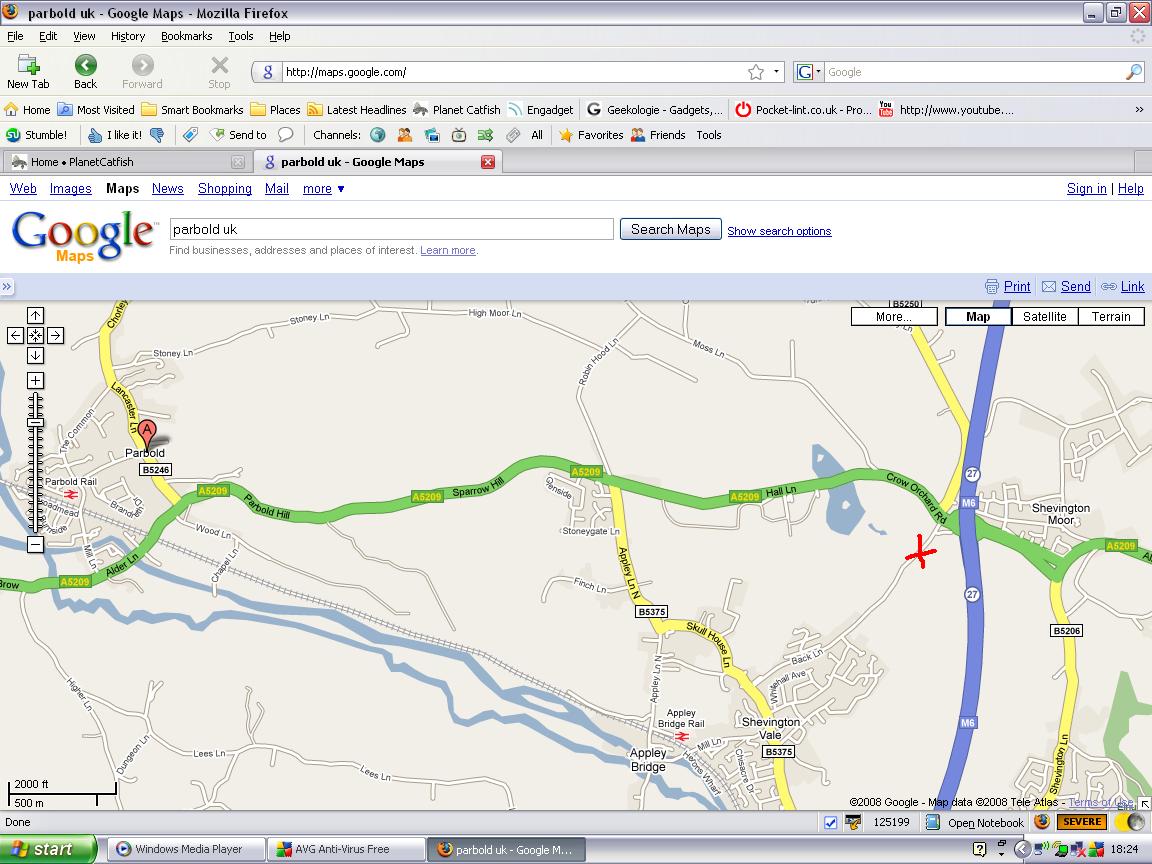
Task: Select the people channel icon
Action: [x=405, y=135]
